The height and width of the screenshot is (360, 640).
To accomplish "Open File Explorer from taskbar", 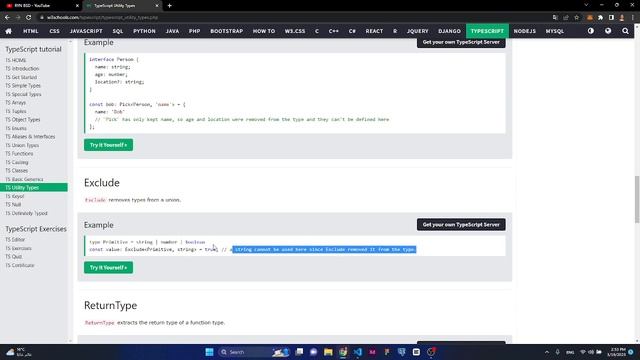I will 328,352.
